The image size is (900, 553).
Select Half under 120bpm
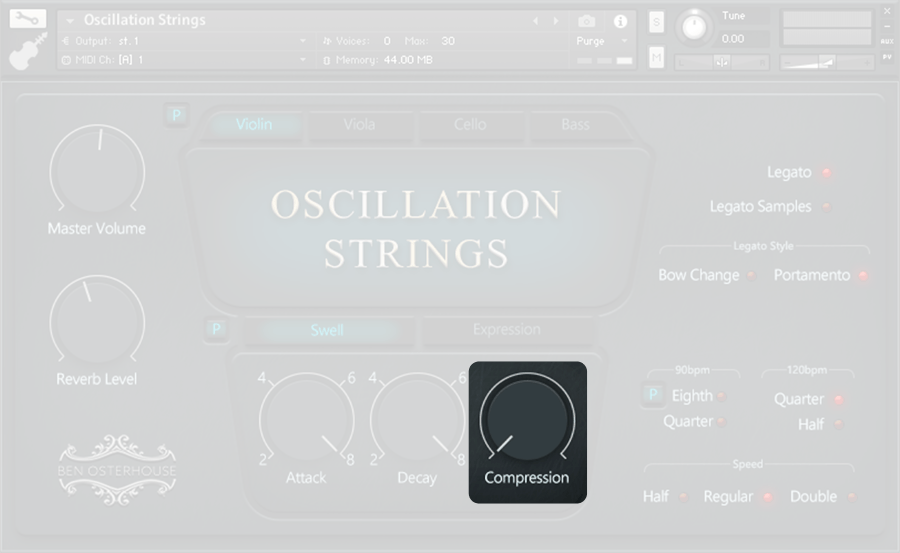click(839, 425)
